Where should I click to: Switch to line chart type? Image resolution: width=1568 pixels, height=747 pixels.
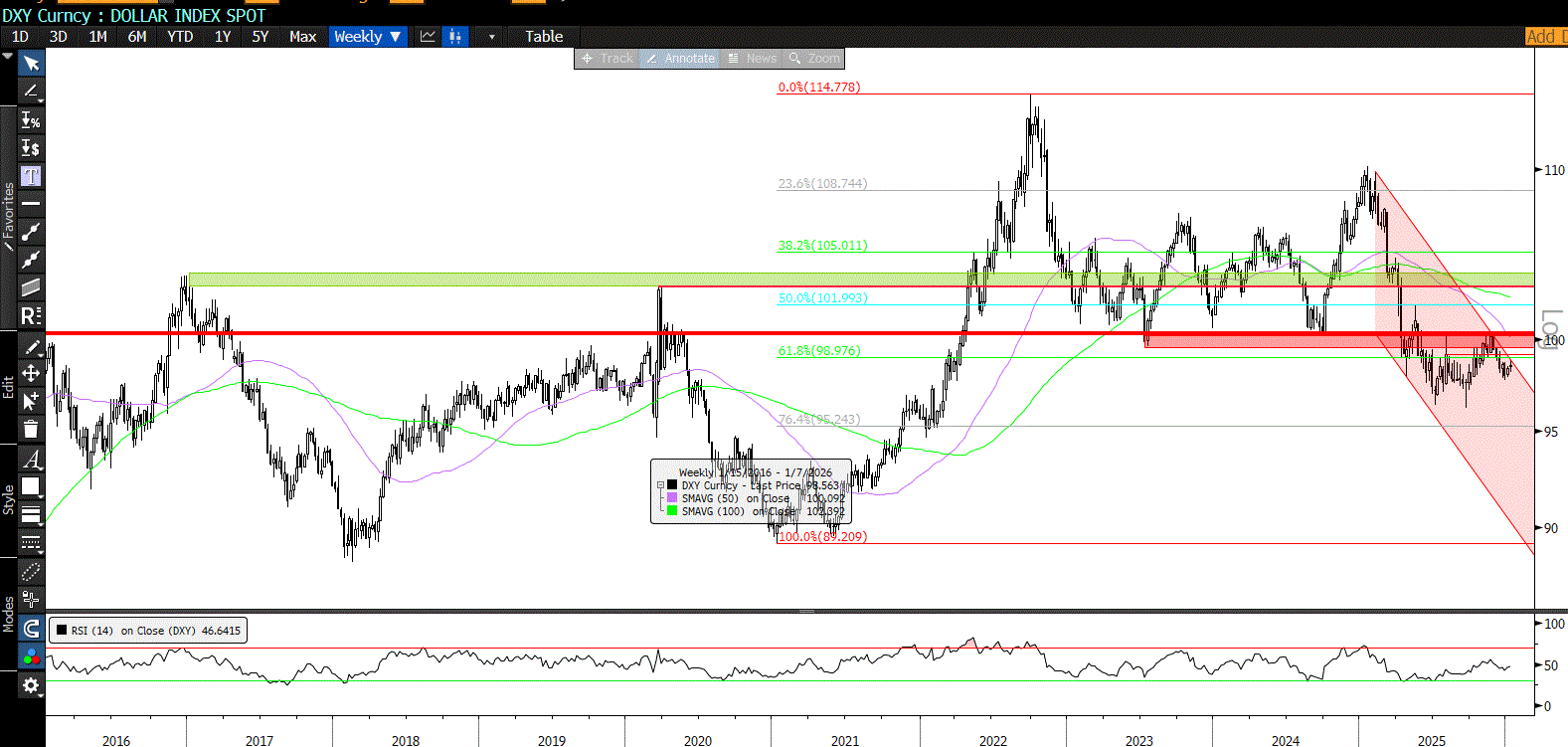(428, 37)
